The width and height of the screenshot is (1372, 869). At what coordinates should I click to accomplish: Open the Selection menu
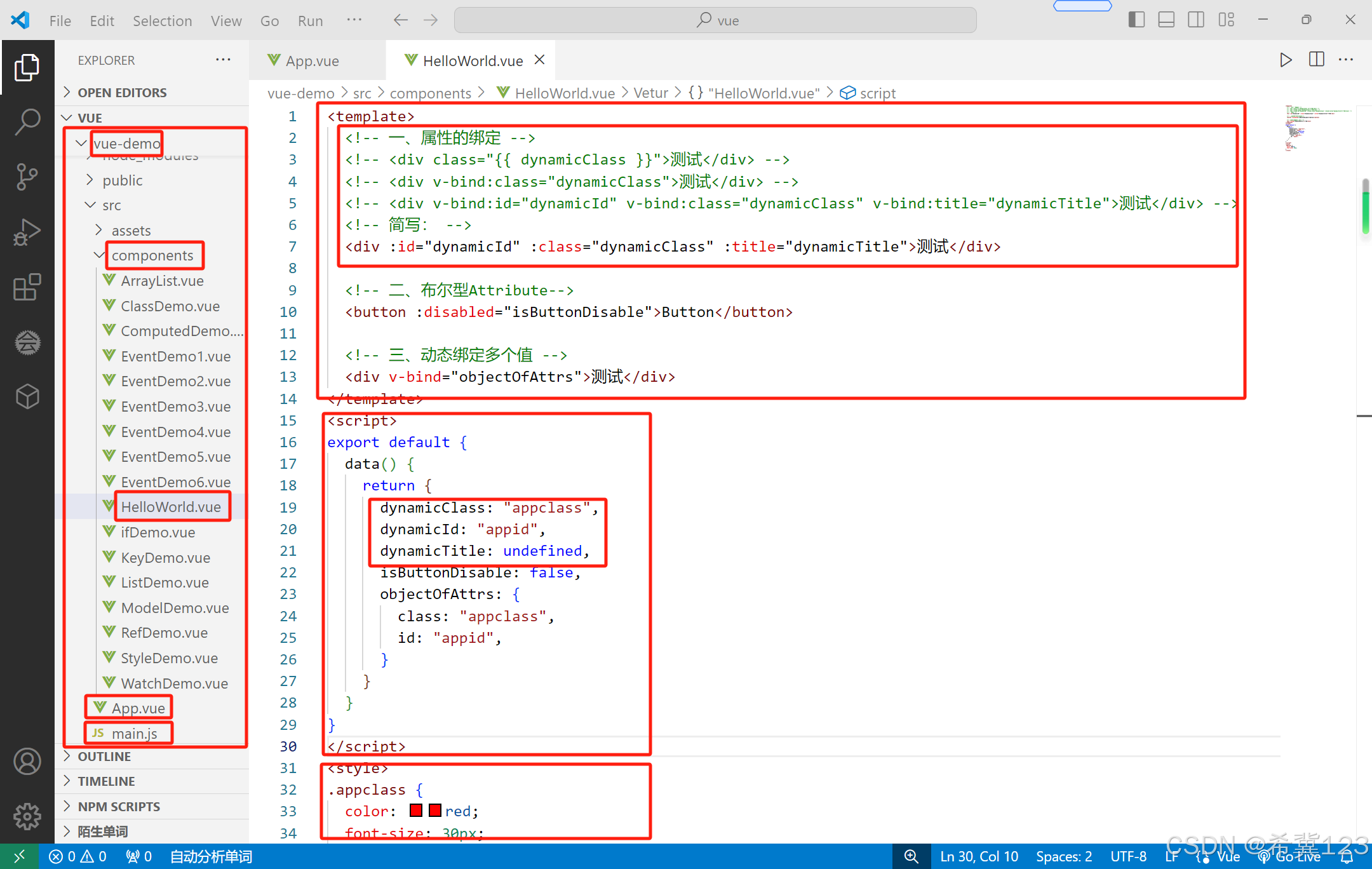click(x=162, y=21)
